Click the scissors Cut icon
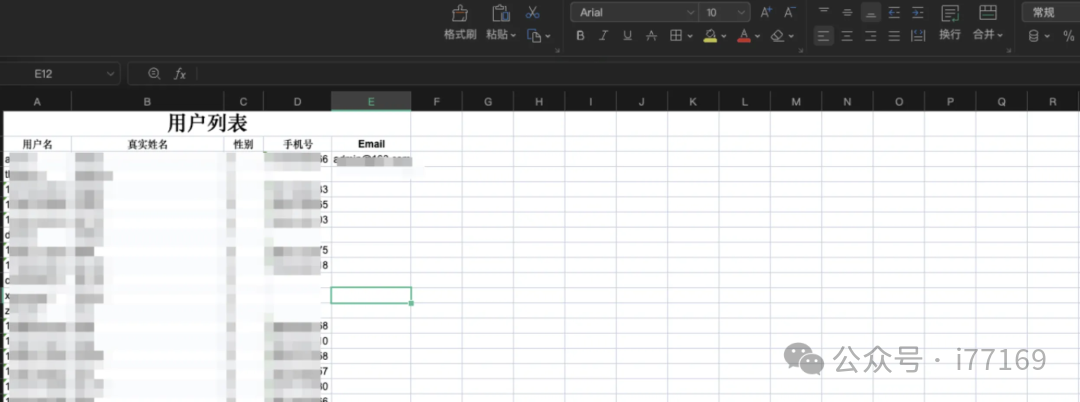 pyautogui.click(x=533, y=13)
